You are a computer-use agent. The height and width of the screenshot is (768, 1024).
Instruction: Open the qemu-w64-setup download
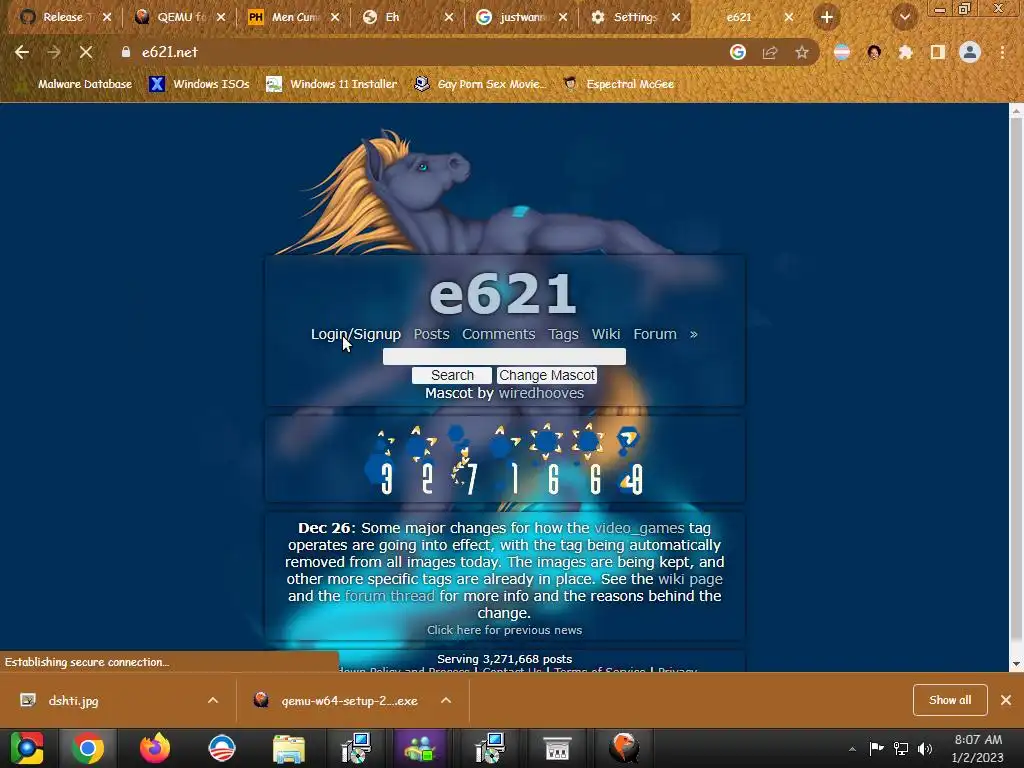coord(338,701)
